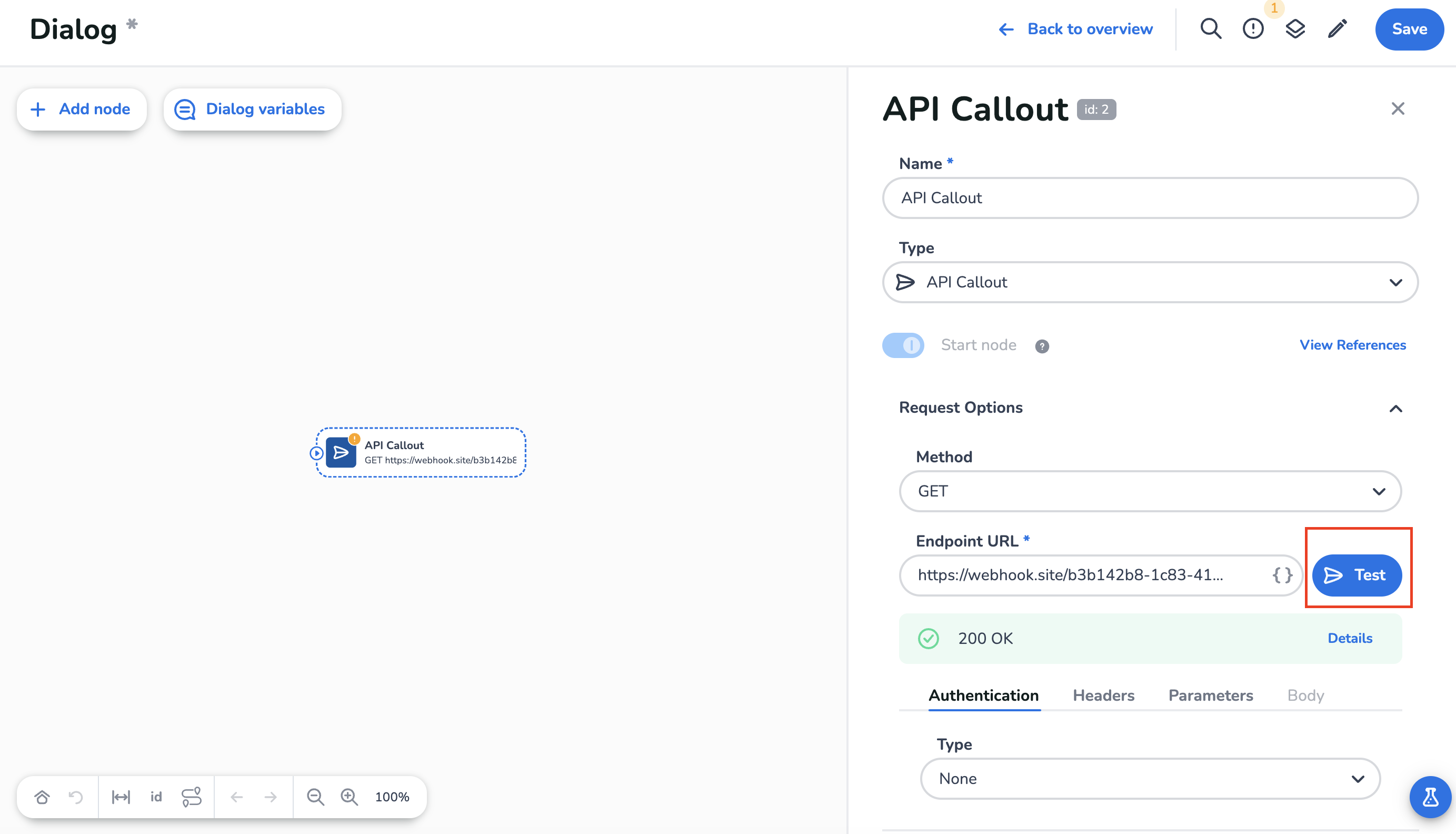Click the home icon in bottom toolbar
This screenshot has height=834, width=1456.
point(42,797)
